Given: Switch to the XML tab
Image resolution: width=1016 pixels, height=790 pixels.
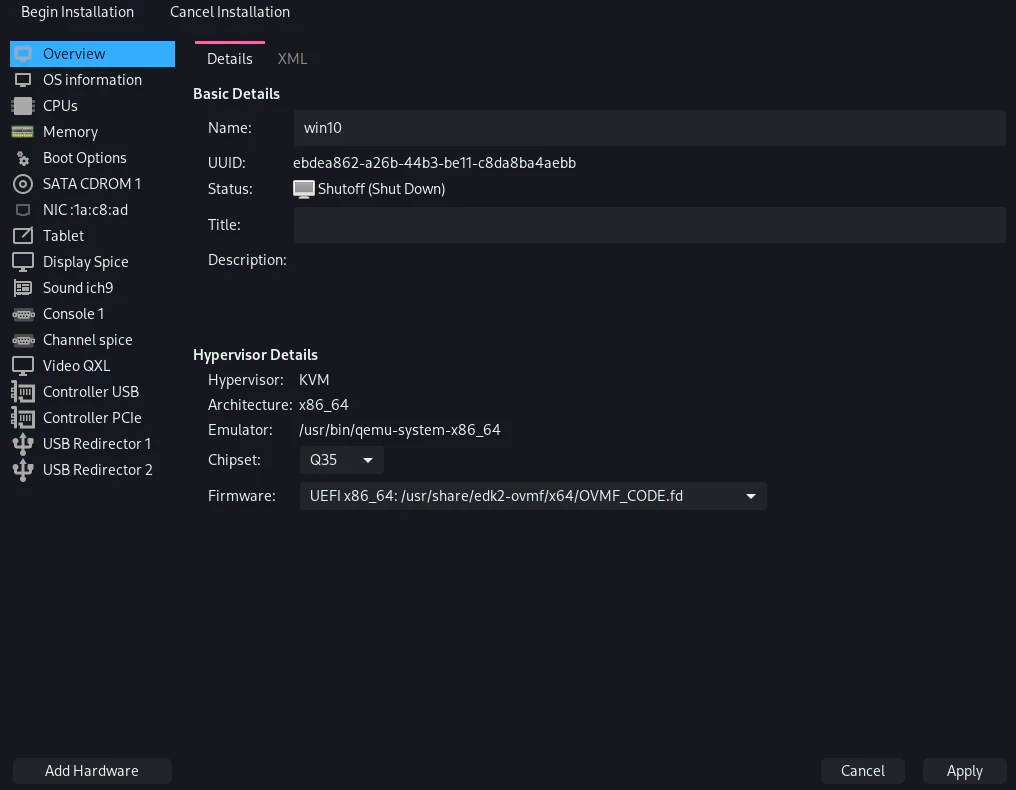Looking at the screenshot, I should 292,59.
